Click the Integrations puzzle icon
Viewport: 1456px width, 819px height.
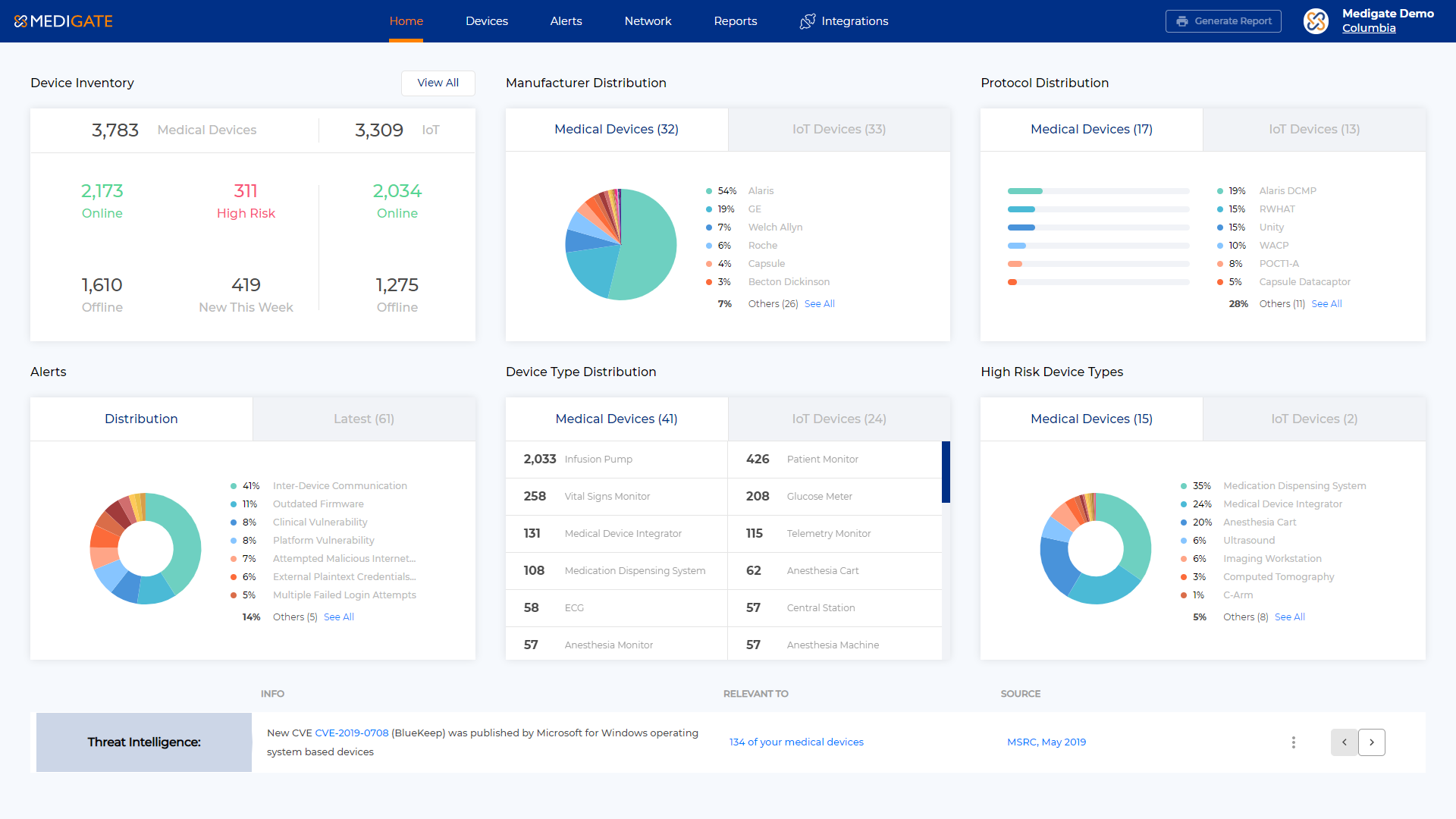[808, 21]
